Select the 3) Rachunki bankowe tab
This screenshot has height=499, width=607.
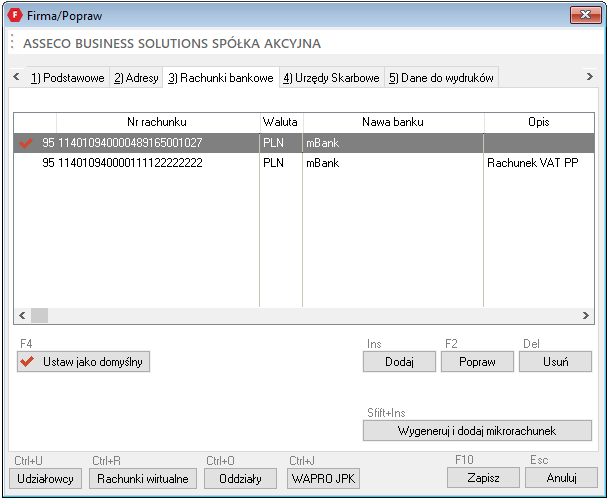pos(221,78)
